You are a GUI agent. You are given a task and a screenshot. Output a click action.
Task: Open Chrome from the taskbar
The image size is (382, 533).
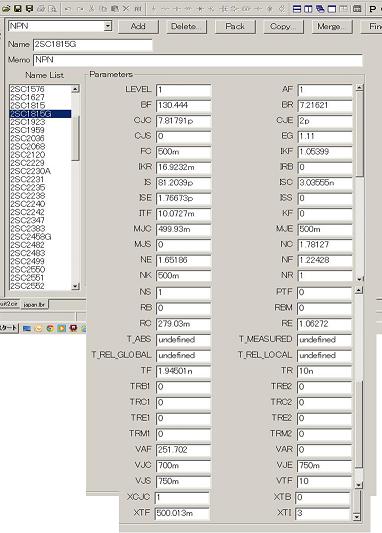pyautogui.click(x=50, y=328)
